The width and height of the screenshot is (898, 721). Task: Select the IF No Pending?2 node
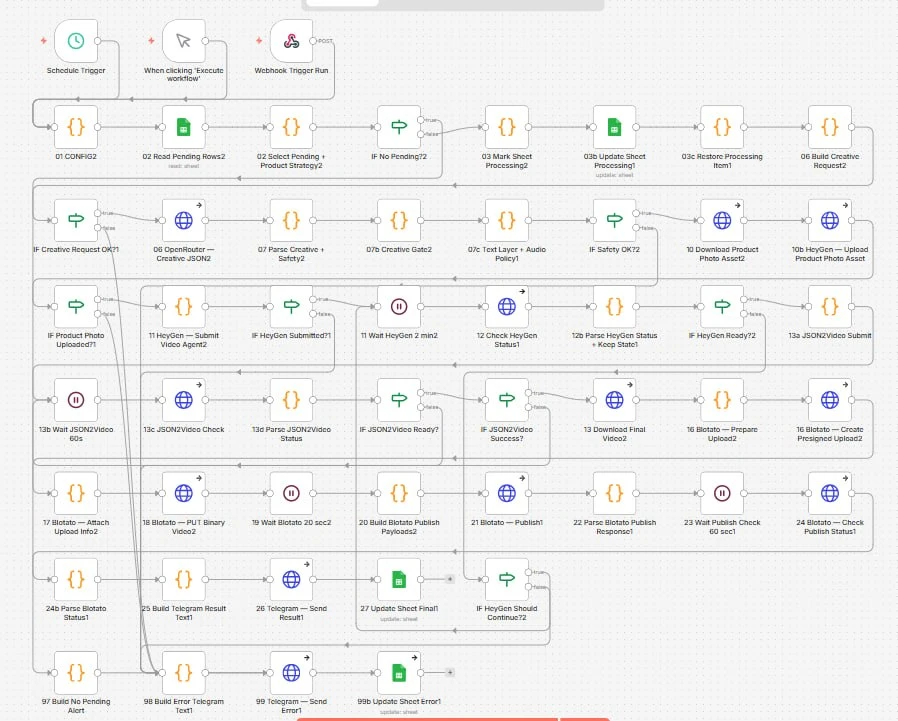click(x=399, y=127)
